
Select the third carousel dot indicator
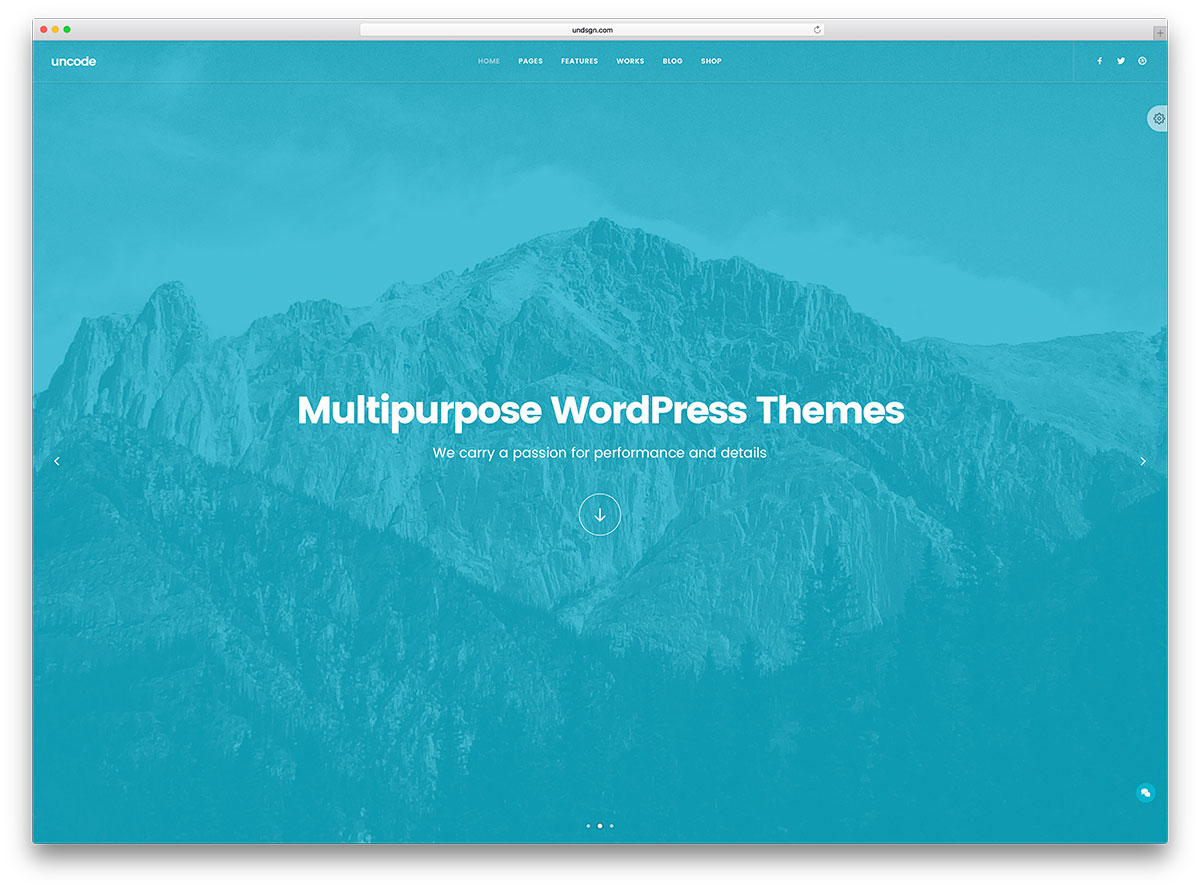point(611,825)
